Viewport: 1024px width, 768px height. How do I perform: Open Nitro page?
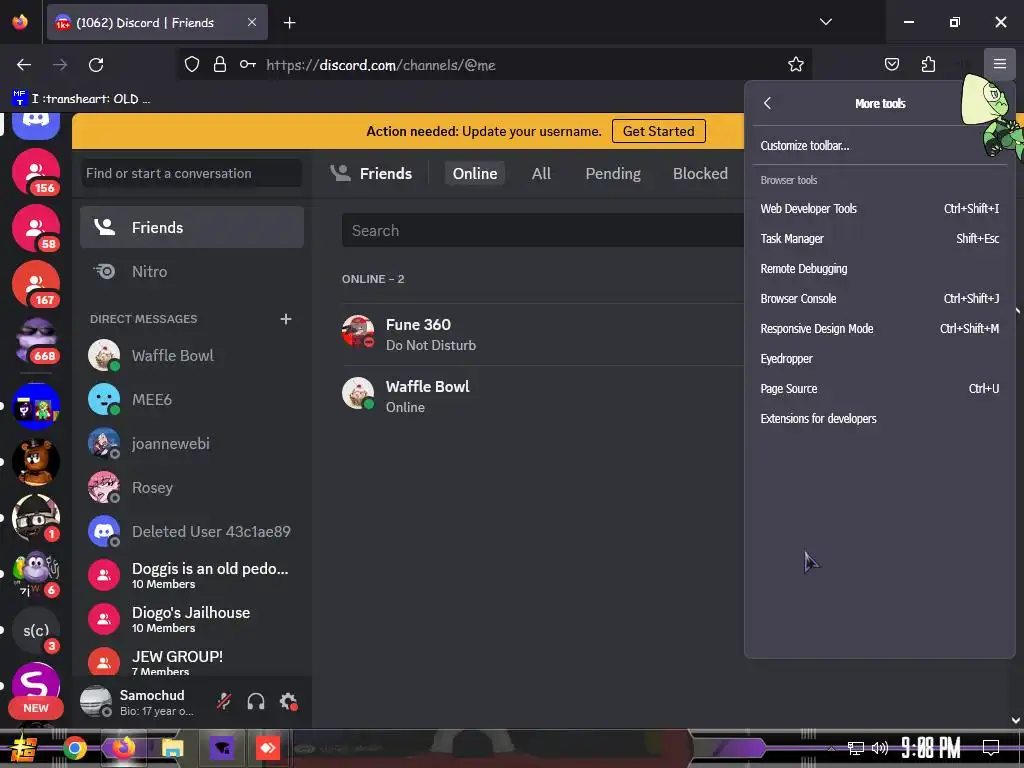point(192,271)
